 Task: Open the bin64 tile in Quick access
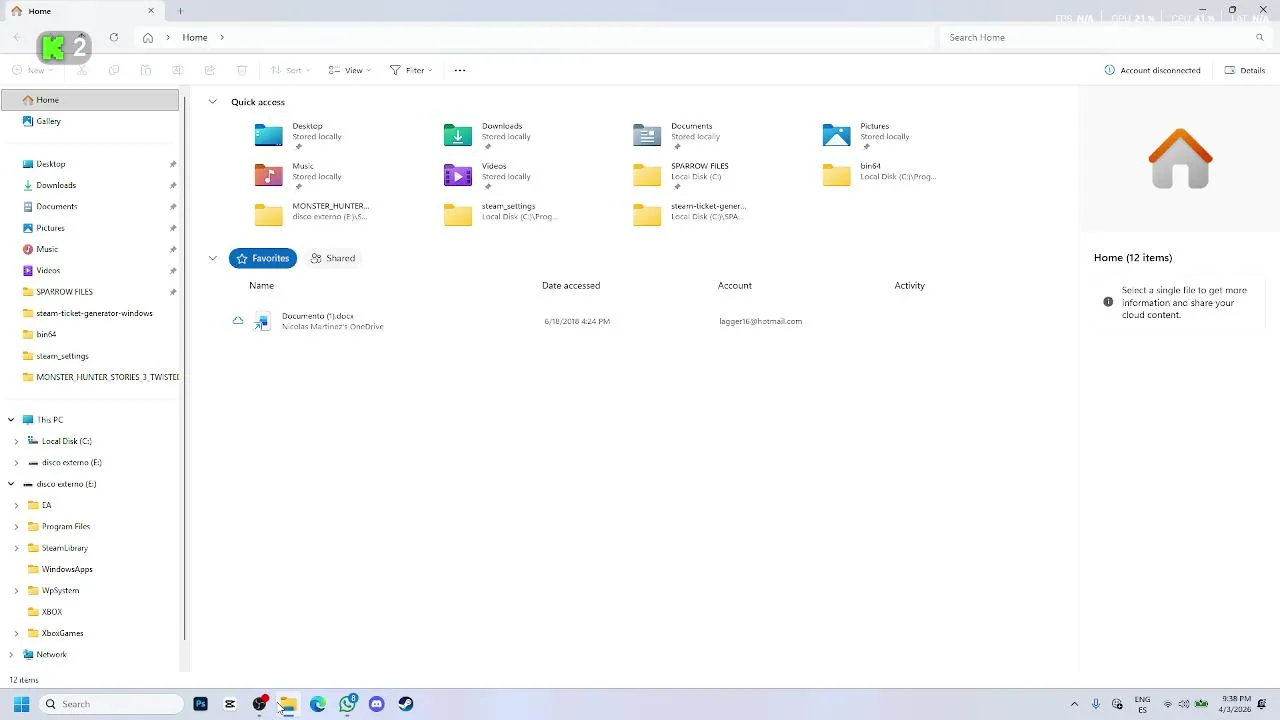click(879, 174)
